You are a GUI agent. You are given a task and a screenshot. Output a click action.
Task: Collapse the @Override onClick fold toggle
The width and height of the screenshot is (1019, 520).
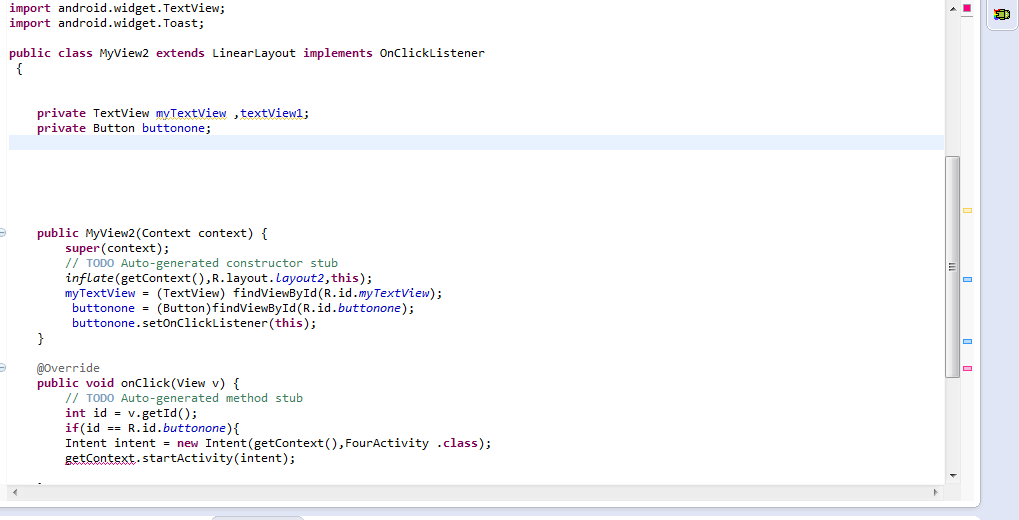[x=3, y=368]
